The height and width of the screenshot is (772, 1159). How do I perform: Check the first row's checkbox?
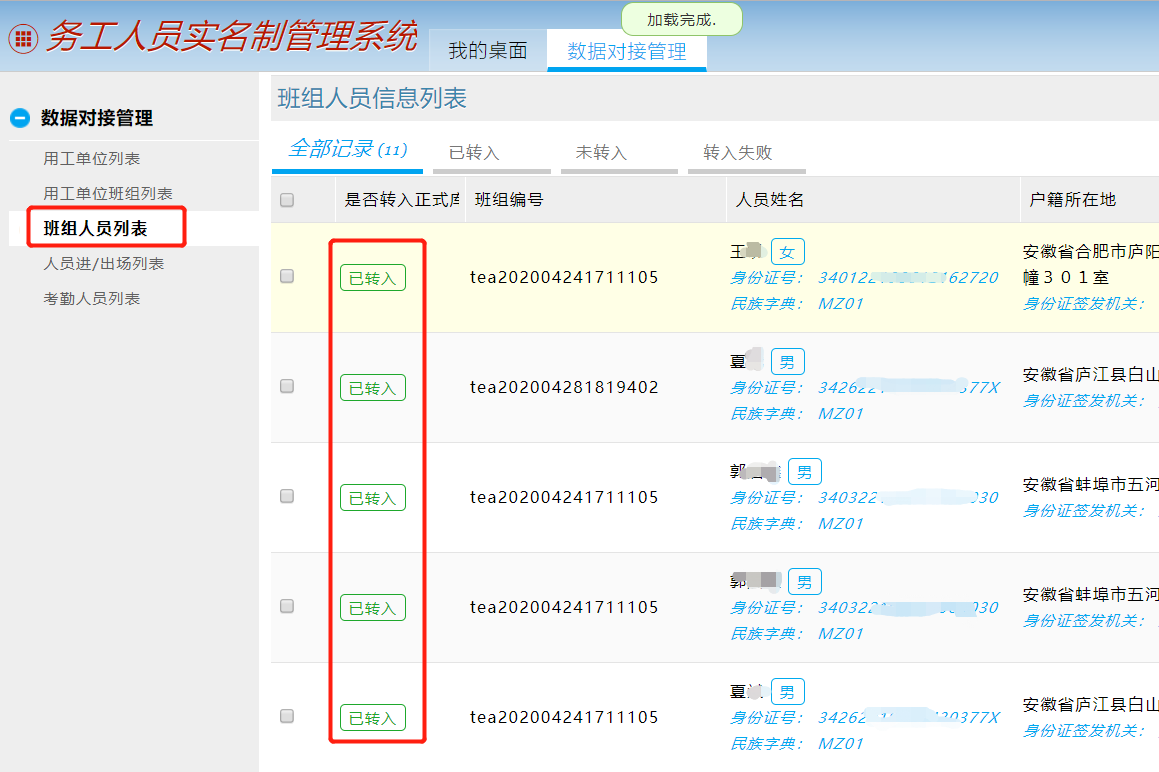287,277
